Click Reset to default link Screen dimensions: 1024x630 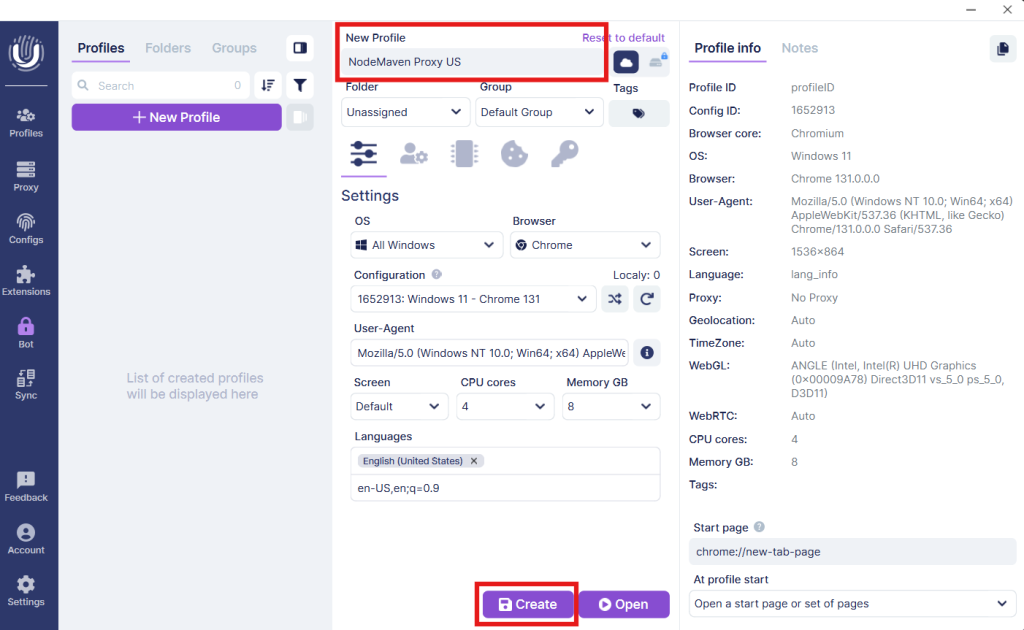623,37
